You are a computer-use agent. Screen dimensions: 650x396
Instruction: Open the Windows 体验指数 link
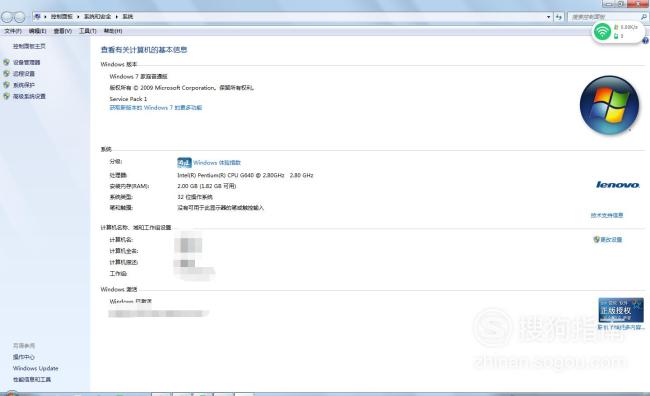tap(217, 163)
